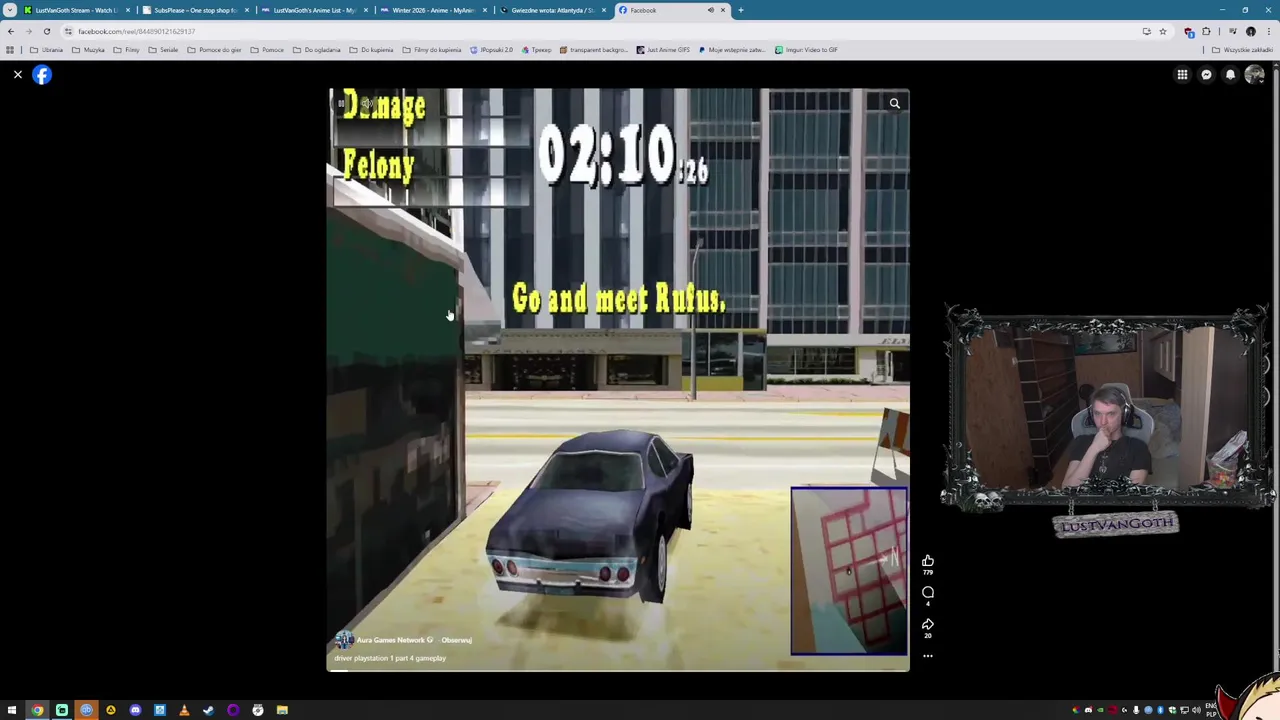Click the Chrome taskbar icon
Image resolution: width=1280 pixels, height=720 pixels.
[37, 710]
